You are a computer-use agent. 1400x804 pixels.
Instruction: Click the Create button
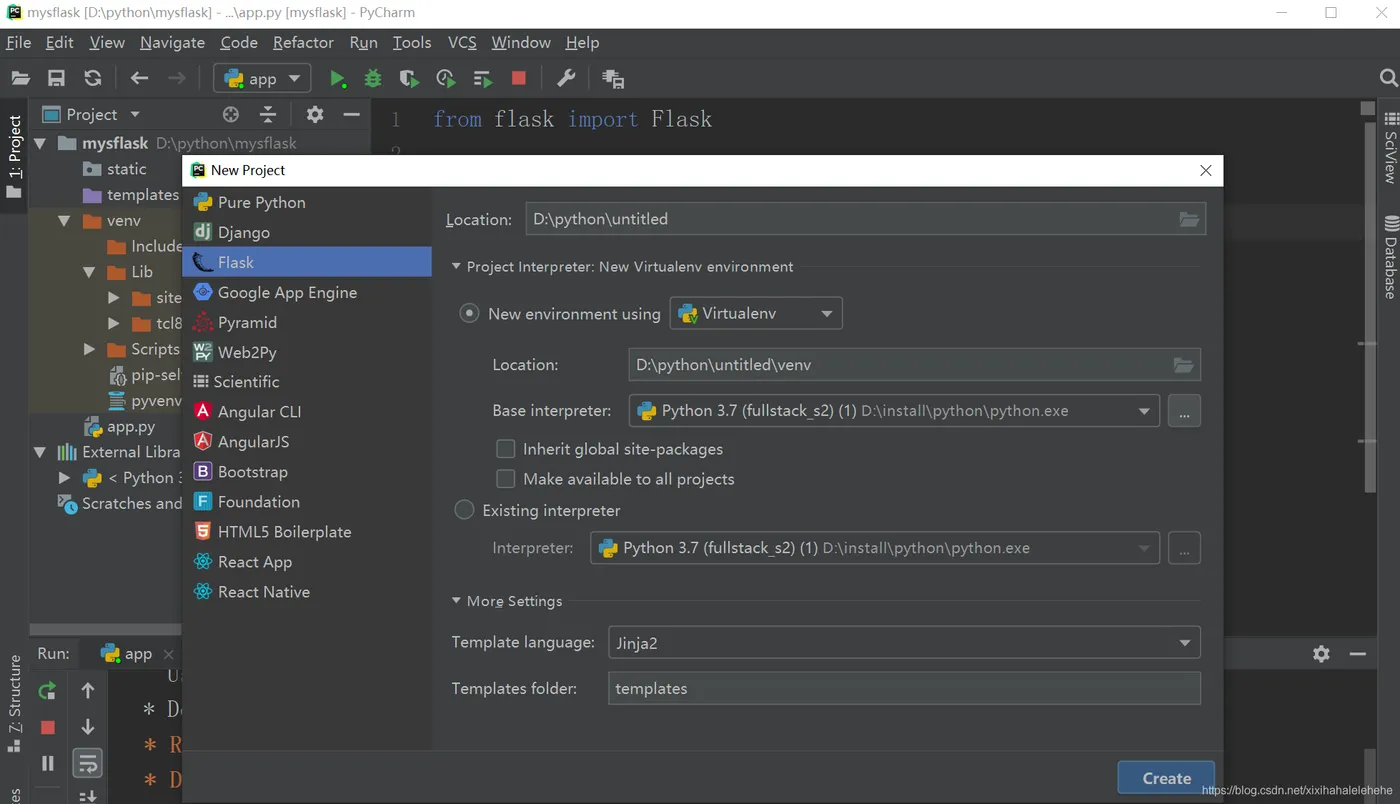1166,778
